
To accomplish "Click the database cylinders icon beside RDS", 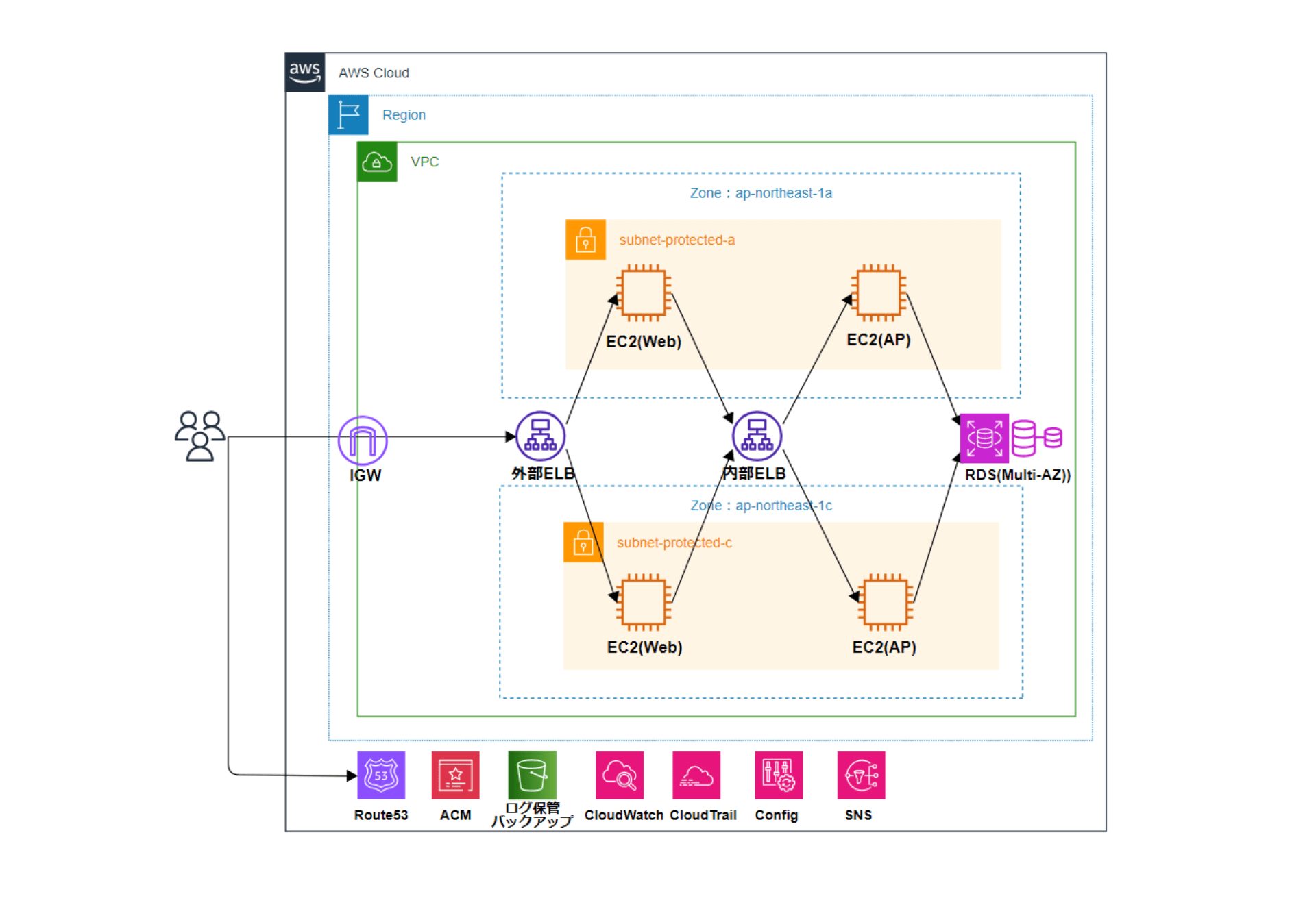I will pyautogui.click(x=1036, y=438).
